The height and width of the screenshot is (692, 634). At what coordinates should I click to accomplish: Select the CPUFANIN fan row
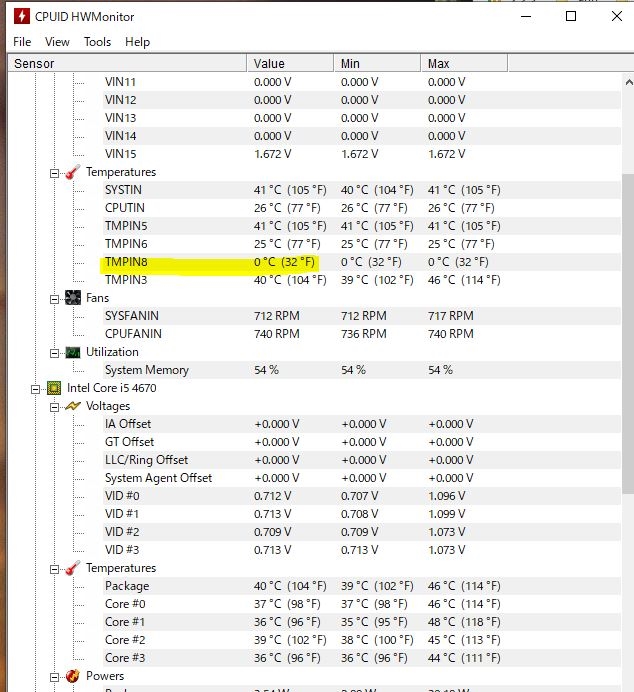coord(362,334)
